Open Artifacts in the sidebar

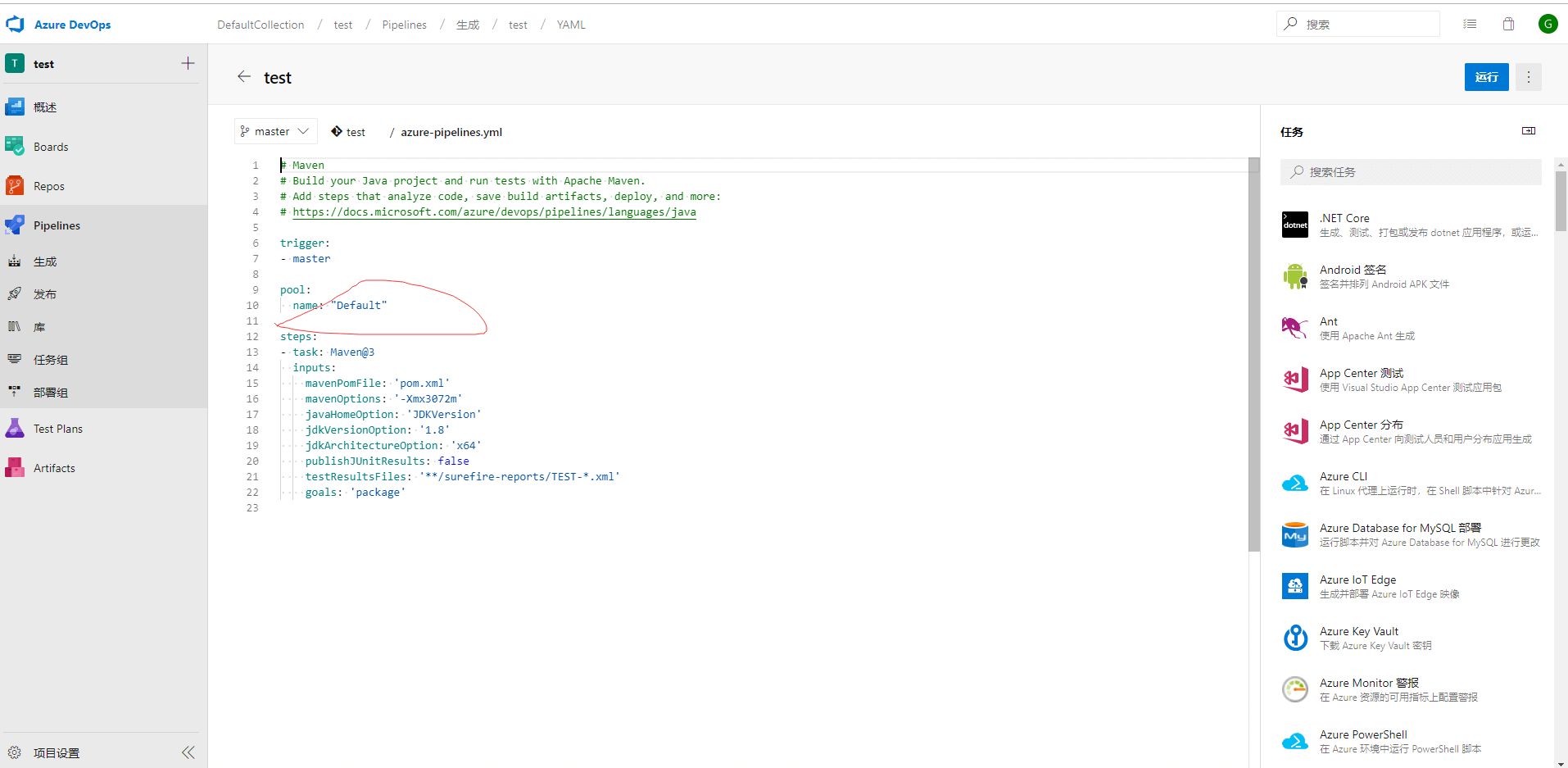pos(54,468)
